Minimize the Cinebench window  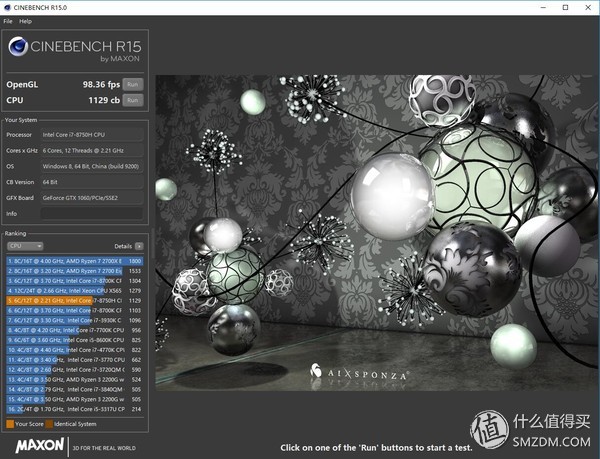pyautogui.click(x=543, y=8)
